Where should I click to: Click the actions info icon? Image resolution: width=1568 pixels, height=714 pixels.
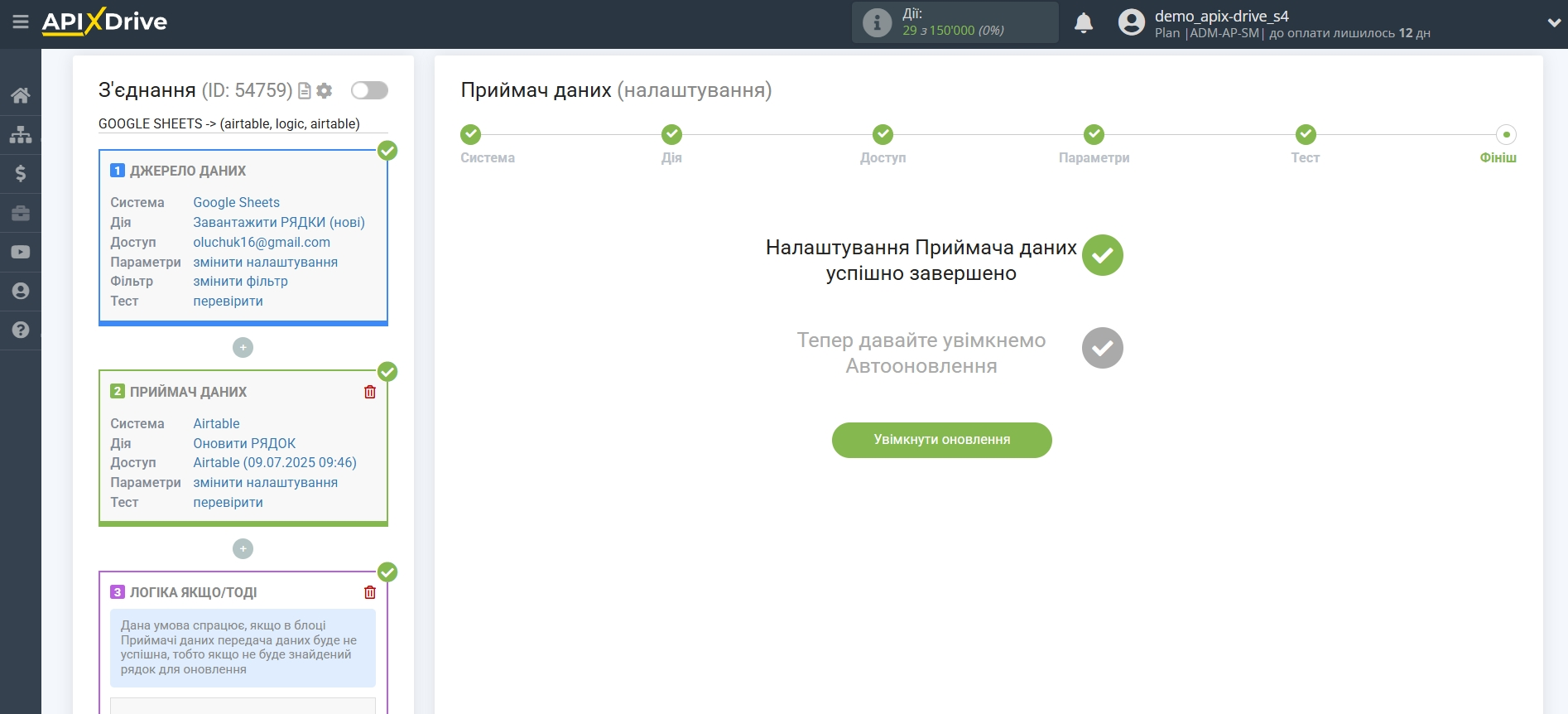click(x=877, y=22)
